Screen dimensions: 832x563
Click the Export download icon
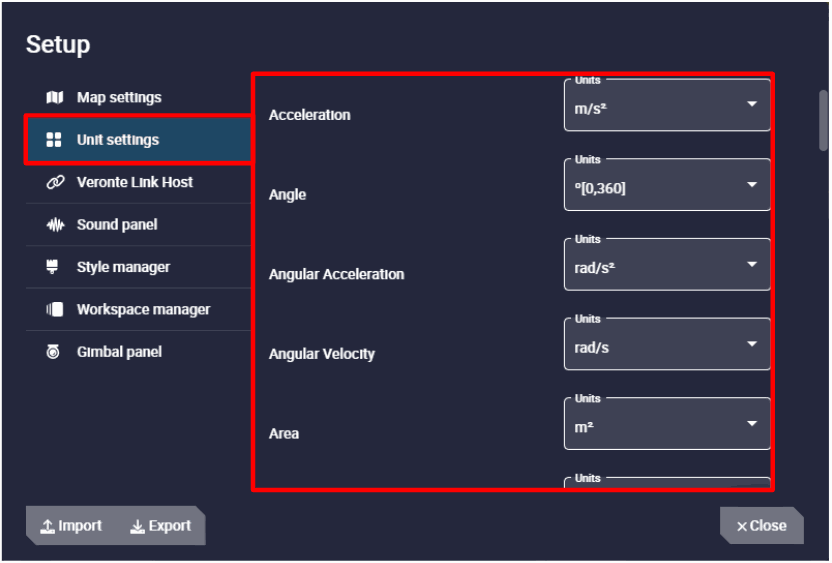tap(137, 527)
